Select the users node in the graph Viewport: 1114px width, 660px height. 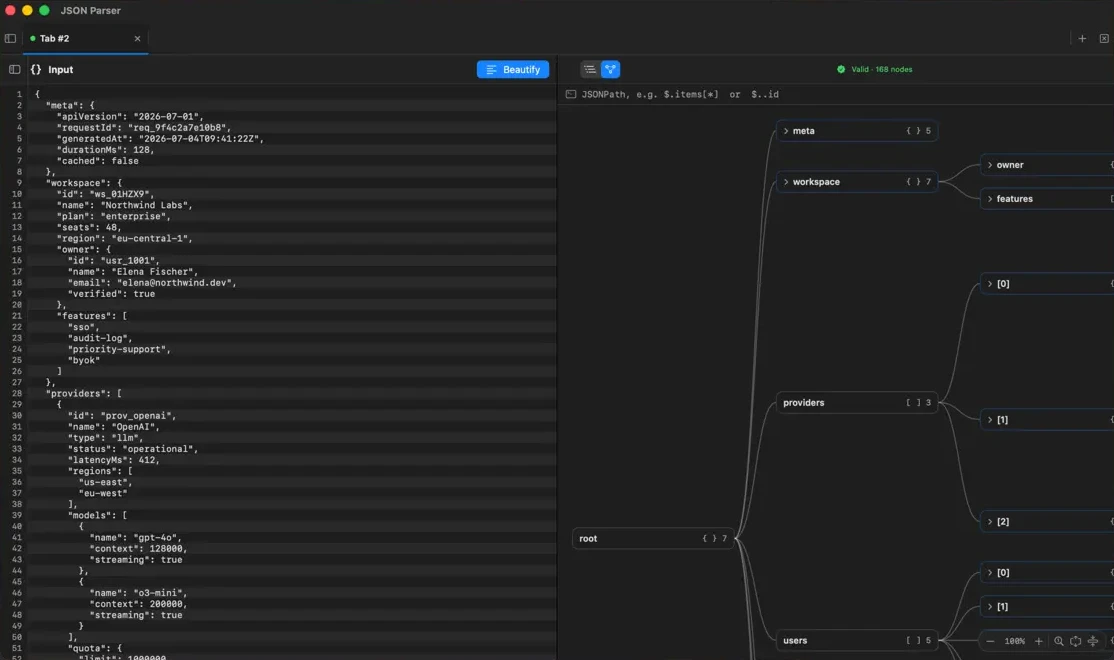click(x=857, y=641)
